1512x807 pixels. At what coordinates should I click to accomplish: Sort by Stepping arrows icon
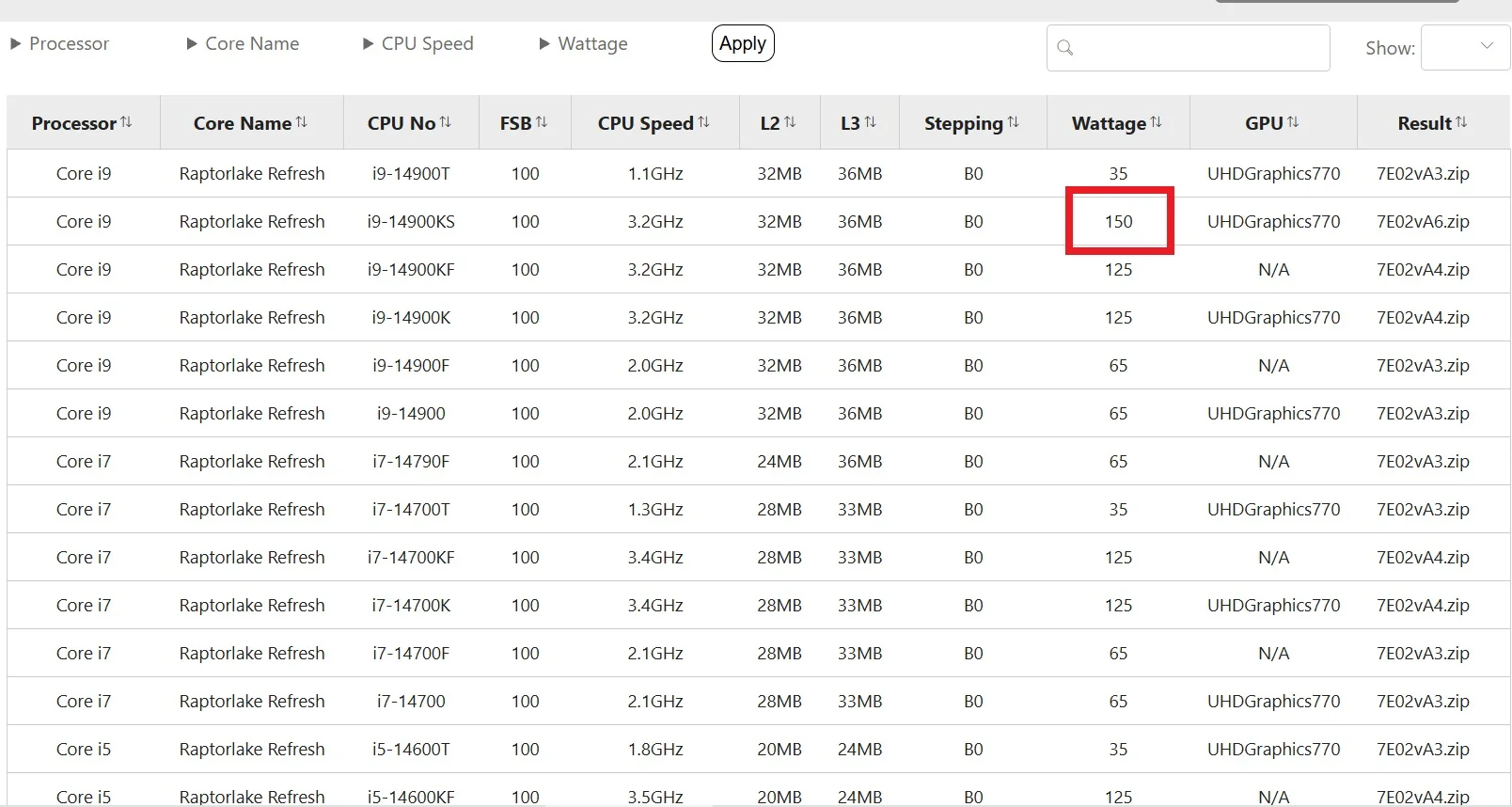coord(1014,122)
